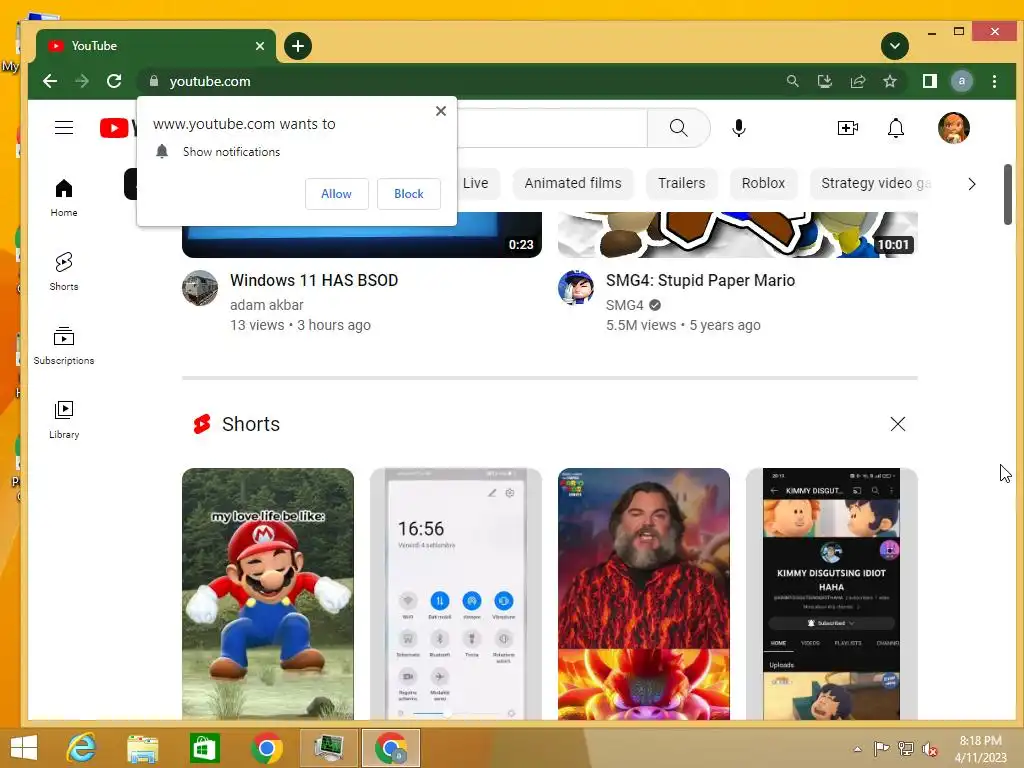Close the YouTube tab
The image size is (1024, 768).
click(x=260, y=46)
